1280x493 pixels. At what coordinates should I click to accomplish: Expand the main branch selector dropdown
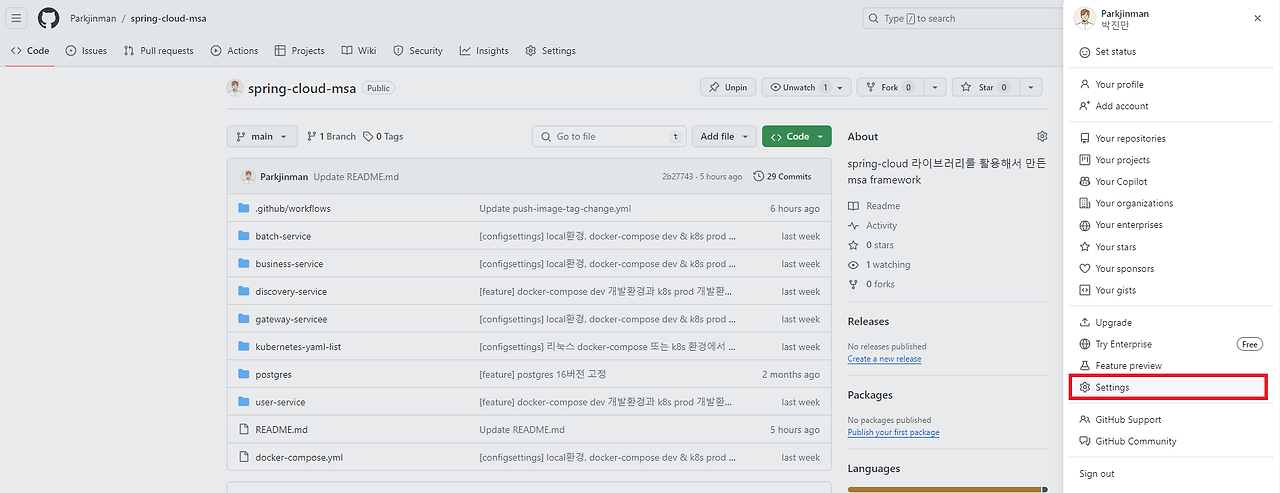click(x=262, y=136)
